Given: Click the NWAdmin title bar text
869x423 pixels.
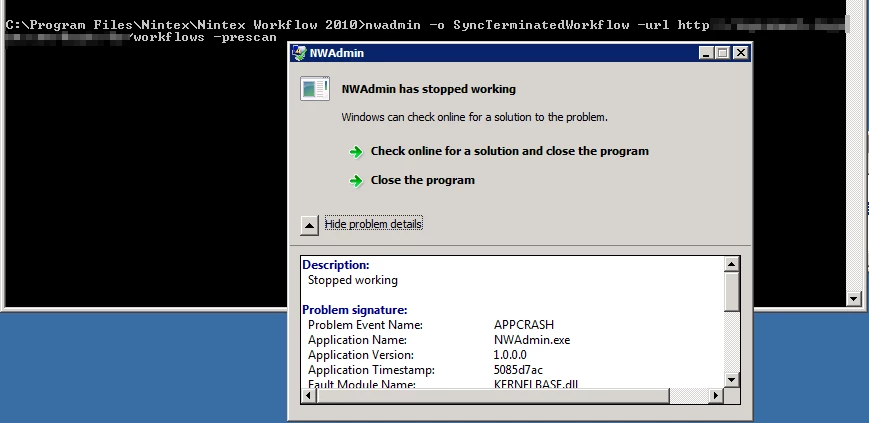Looking at the screenshot, I should [336, 53].
